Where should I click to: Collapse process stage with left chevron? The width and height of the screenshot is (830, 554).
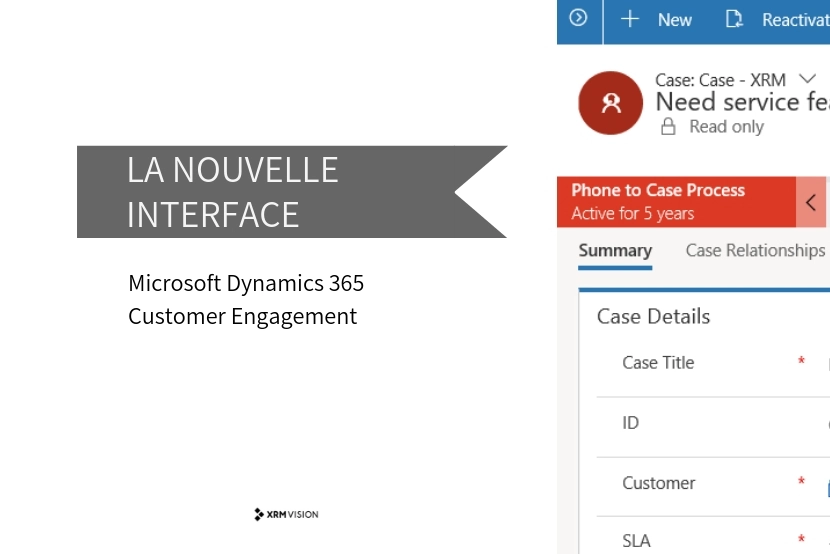(x=811, y=202)
